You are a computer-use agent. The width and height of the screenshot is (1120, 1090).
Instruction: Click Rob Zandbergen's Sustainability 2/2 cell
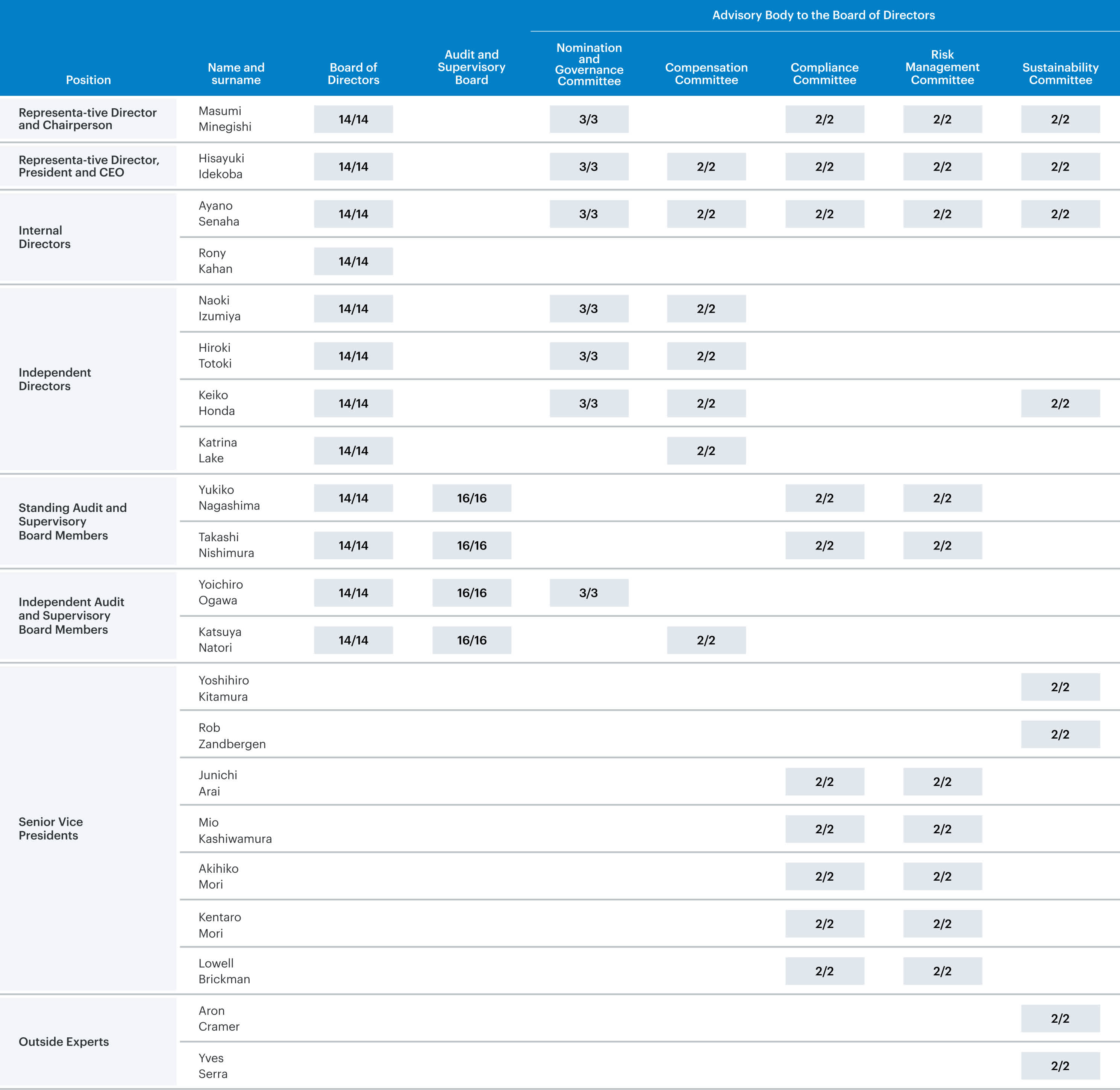tap(1060, 734)
